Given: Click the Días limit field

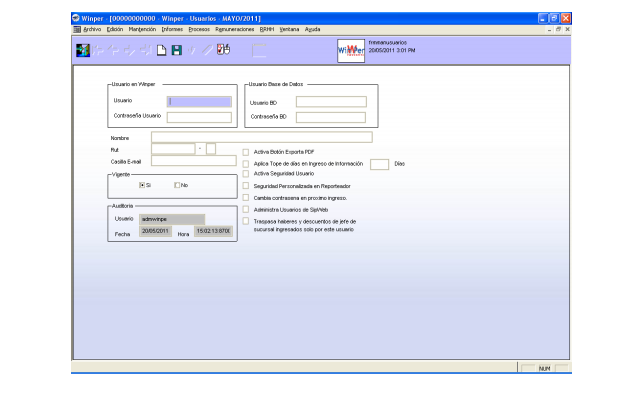Looking at the screenshot, I should [x=379, y=164].
